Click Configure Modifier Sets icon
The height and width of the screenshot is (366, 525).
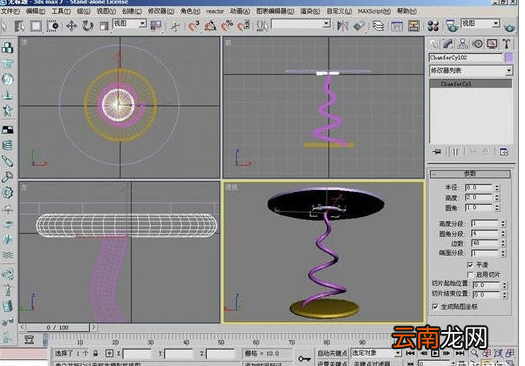click(x=504, y=152)
